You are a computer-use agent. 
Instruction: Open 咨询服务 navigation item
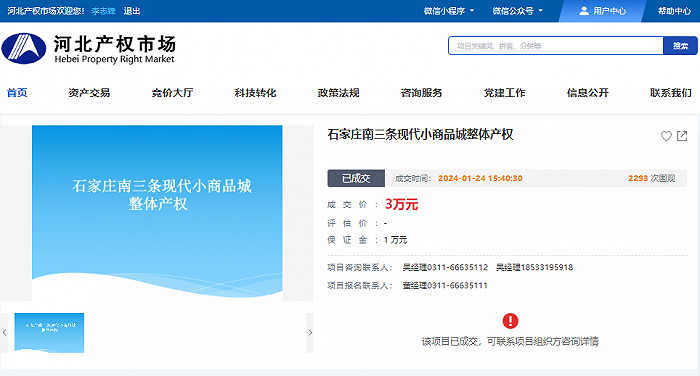(421, 92)
